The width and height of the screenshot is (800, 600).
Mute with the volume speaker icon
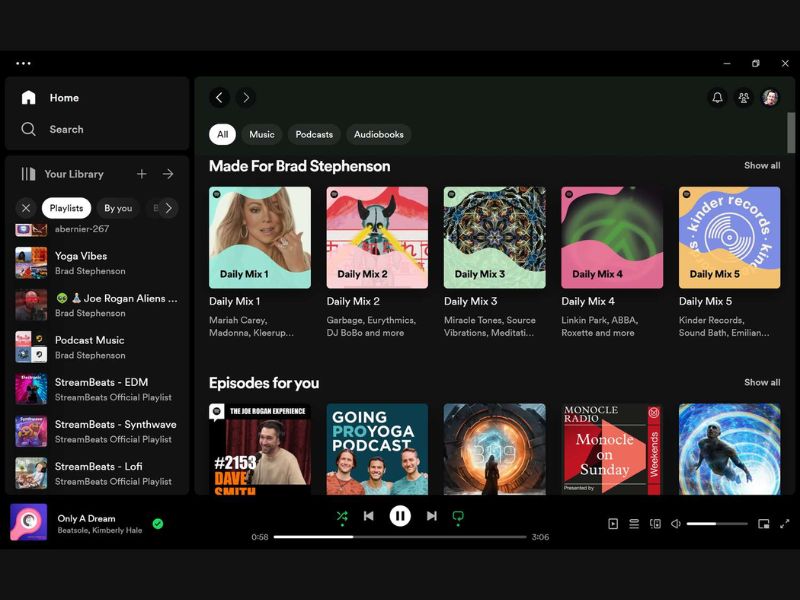tap(676, 524)
